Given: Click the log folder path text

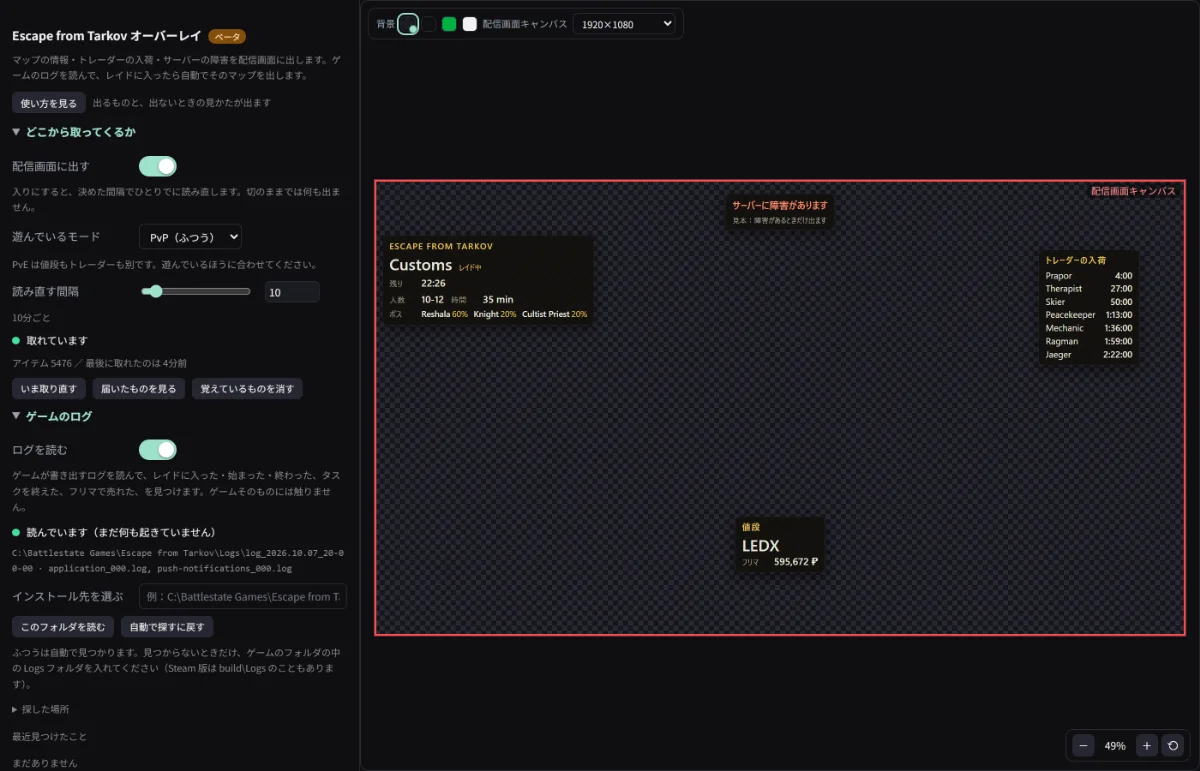Looking at the screenshot, I should [178, 560].
